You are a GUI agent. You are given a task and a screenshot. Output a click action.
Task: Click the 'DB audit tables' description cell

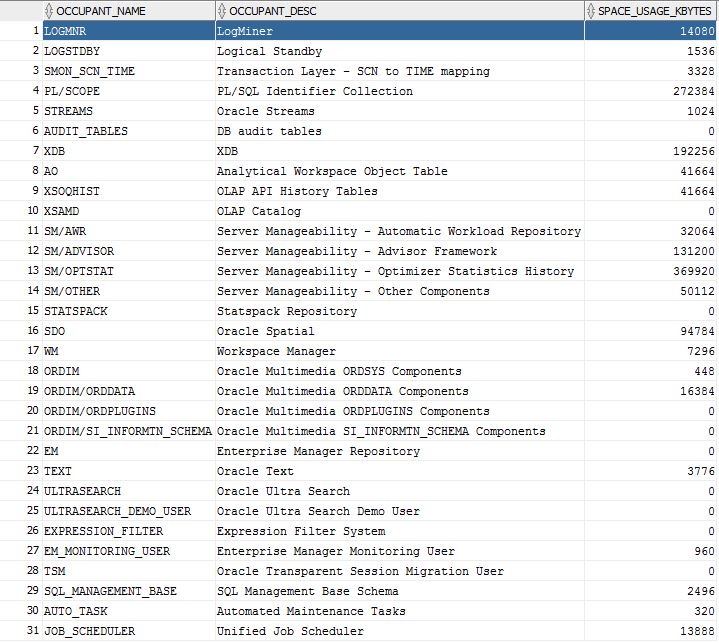point(400,131)
